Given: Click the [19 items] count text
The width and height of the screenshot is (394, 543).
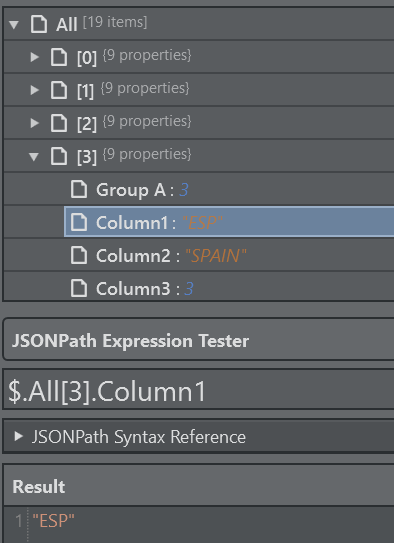Looking at the screenshot, I should pyautogui.click(x=115, y=23).
